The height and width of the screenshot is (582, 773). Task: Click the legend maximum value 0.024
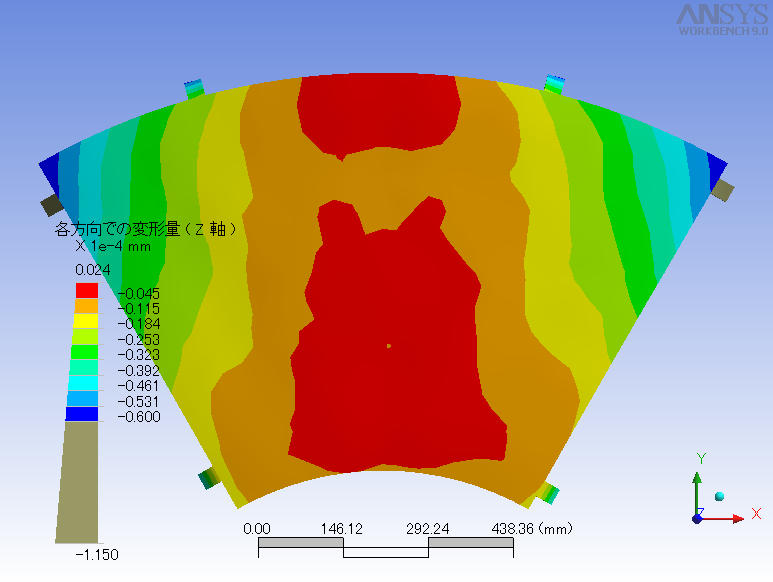[x=93, y=270]
